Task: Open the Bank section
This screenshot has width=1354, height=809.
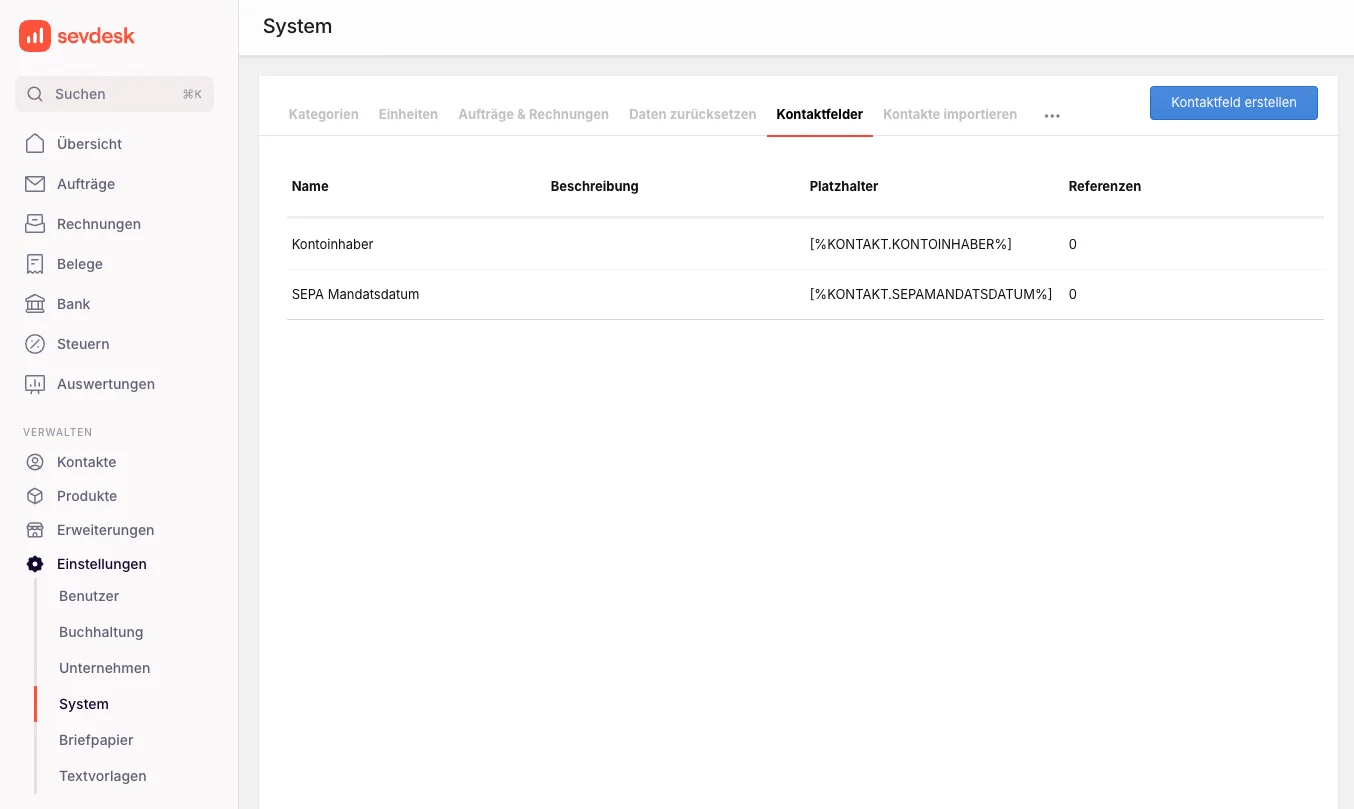Action: [x=74, y=304]
